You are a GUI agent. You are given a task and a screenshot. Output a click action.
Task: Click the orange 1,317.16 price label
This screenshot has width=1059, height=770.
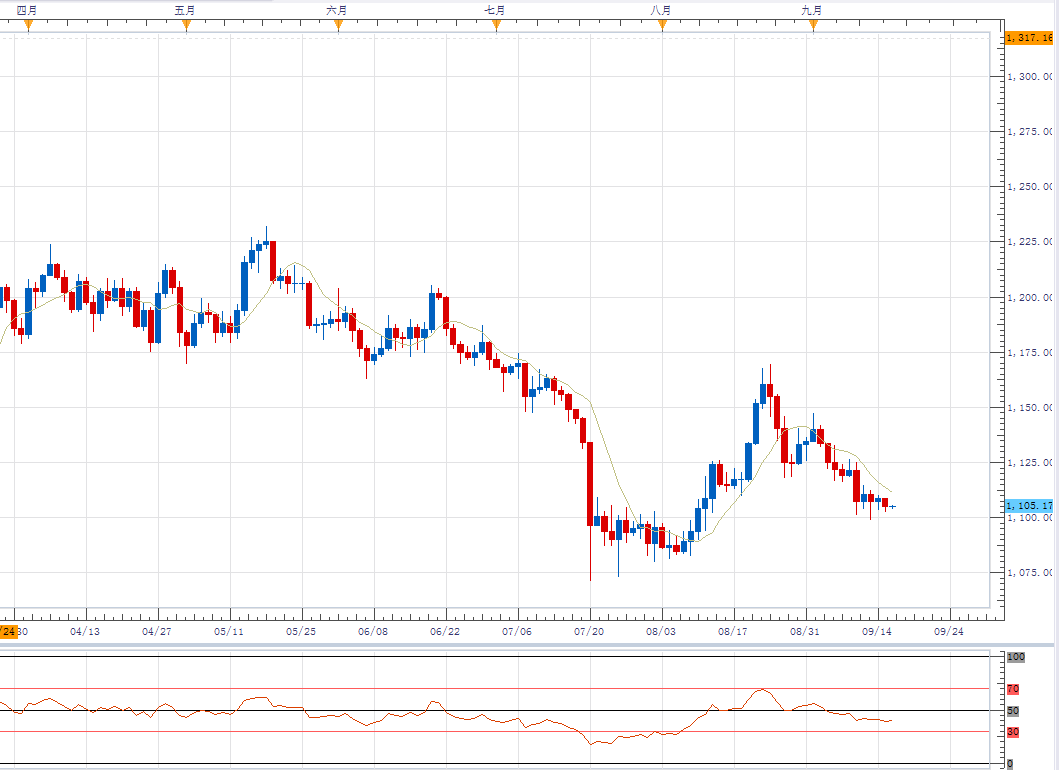pos(1029,37)
